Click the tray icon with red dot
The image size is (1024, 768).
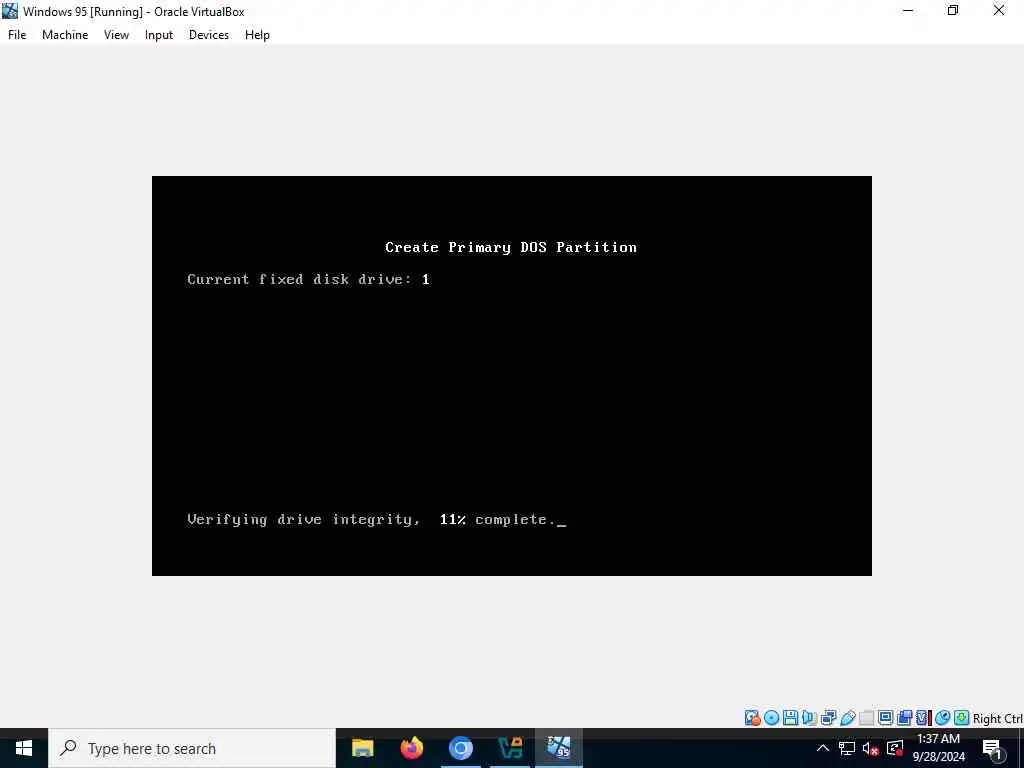point(895,748)
